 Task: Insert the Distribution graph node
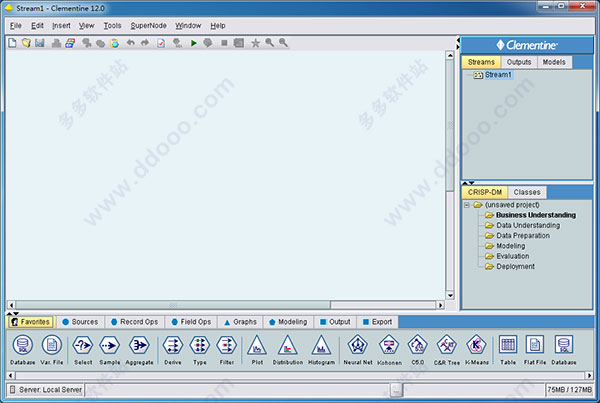(288, 349)
